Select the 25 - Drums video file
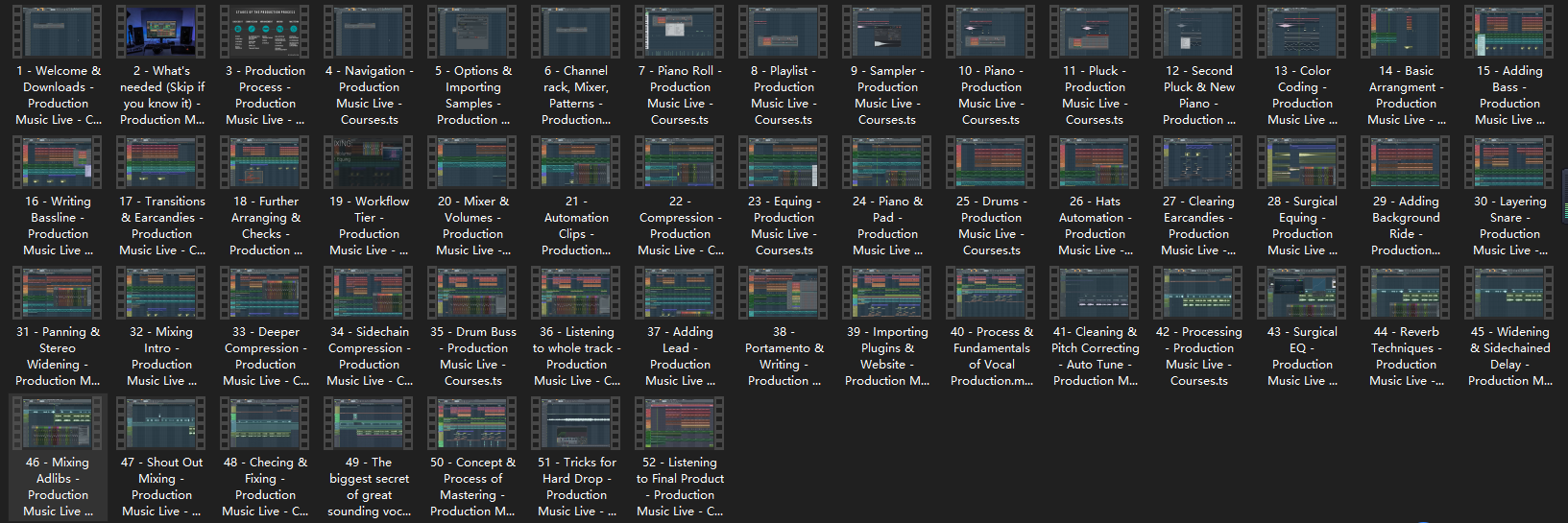1568x523 pixels. coord(991,162)
